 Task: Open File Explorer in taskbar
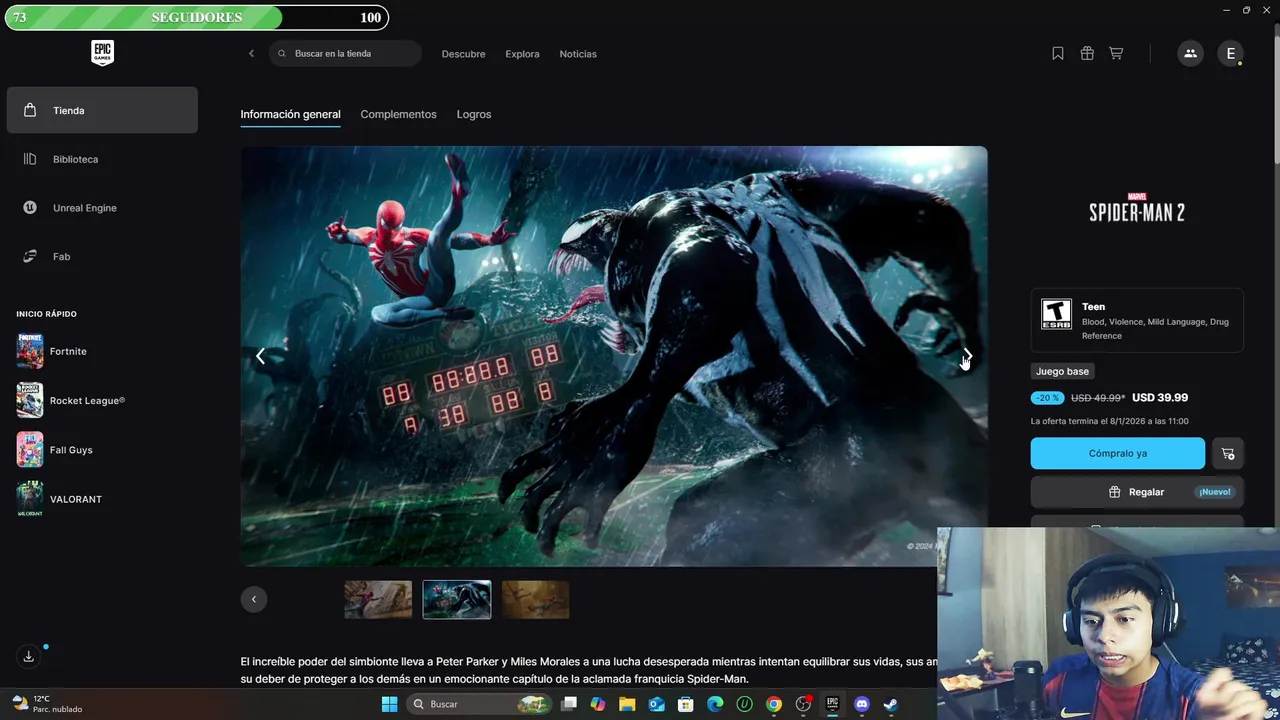pyautogui.click(x=627, y=704)
